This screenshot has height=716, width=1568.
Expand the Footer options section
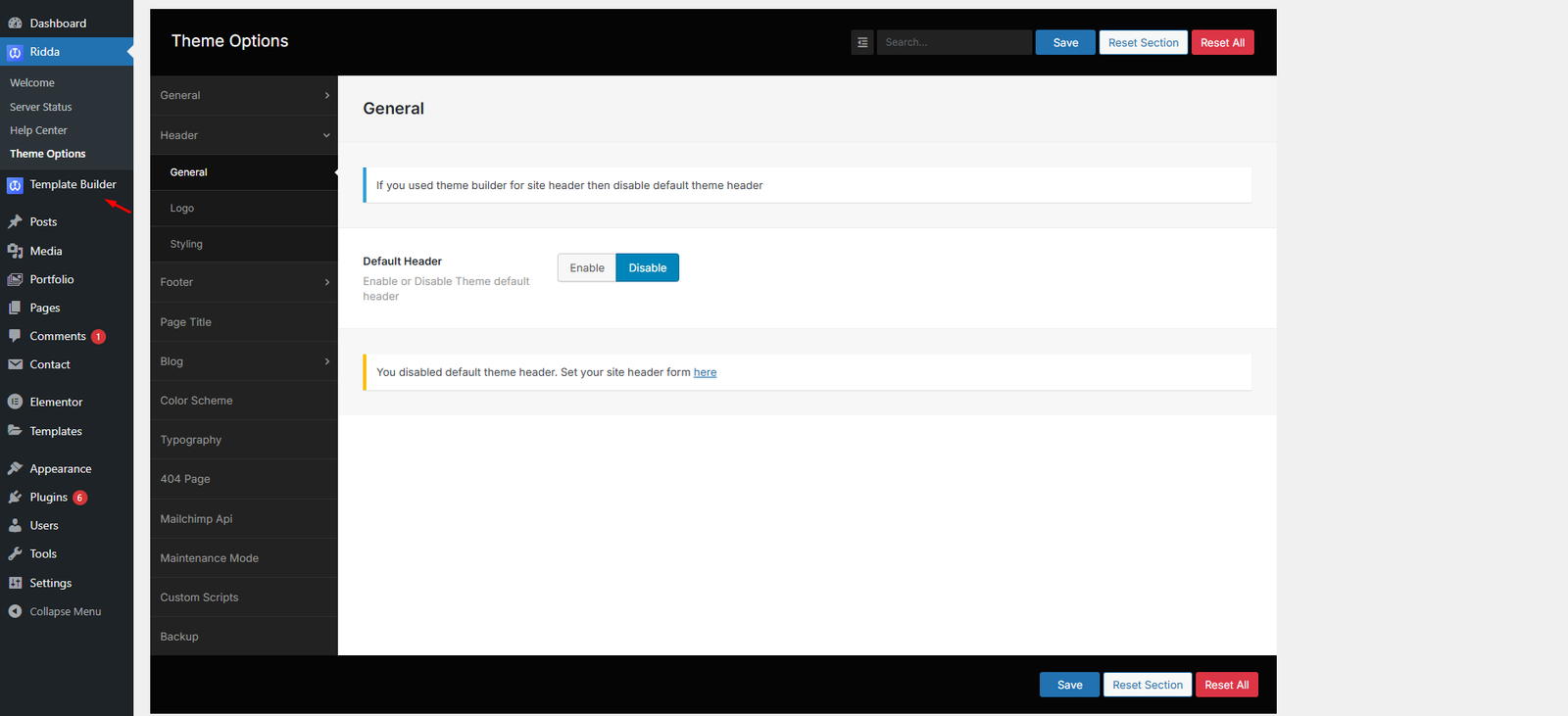pos(244,282)
